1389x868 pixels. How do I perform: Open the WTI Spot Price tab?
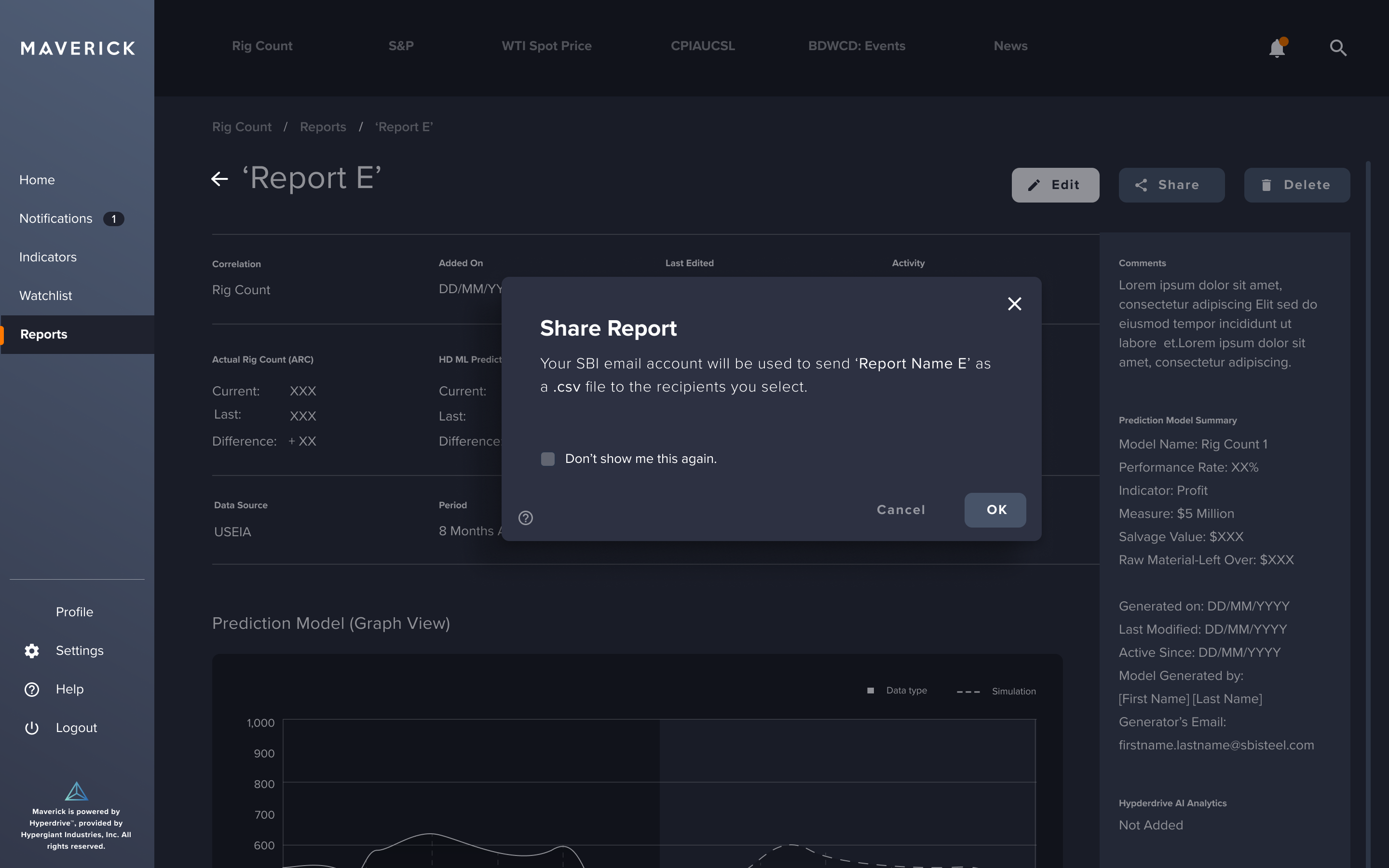tap(546, 46)
